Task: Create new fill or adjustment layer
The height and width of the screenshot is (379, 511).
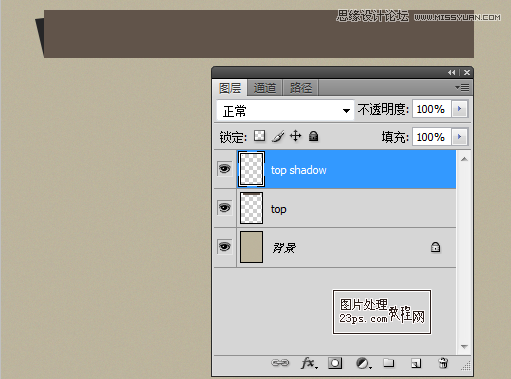Action: (x=363, y=363)
